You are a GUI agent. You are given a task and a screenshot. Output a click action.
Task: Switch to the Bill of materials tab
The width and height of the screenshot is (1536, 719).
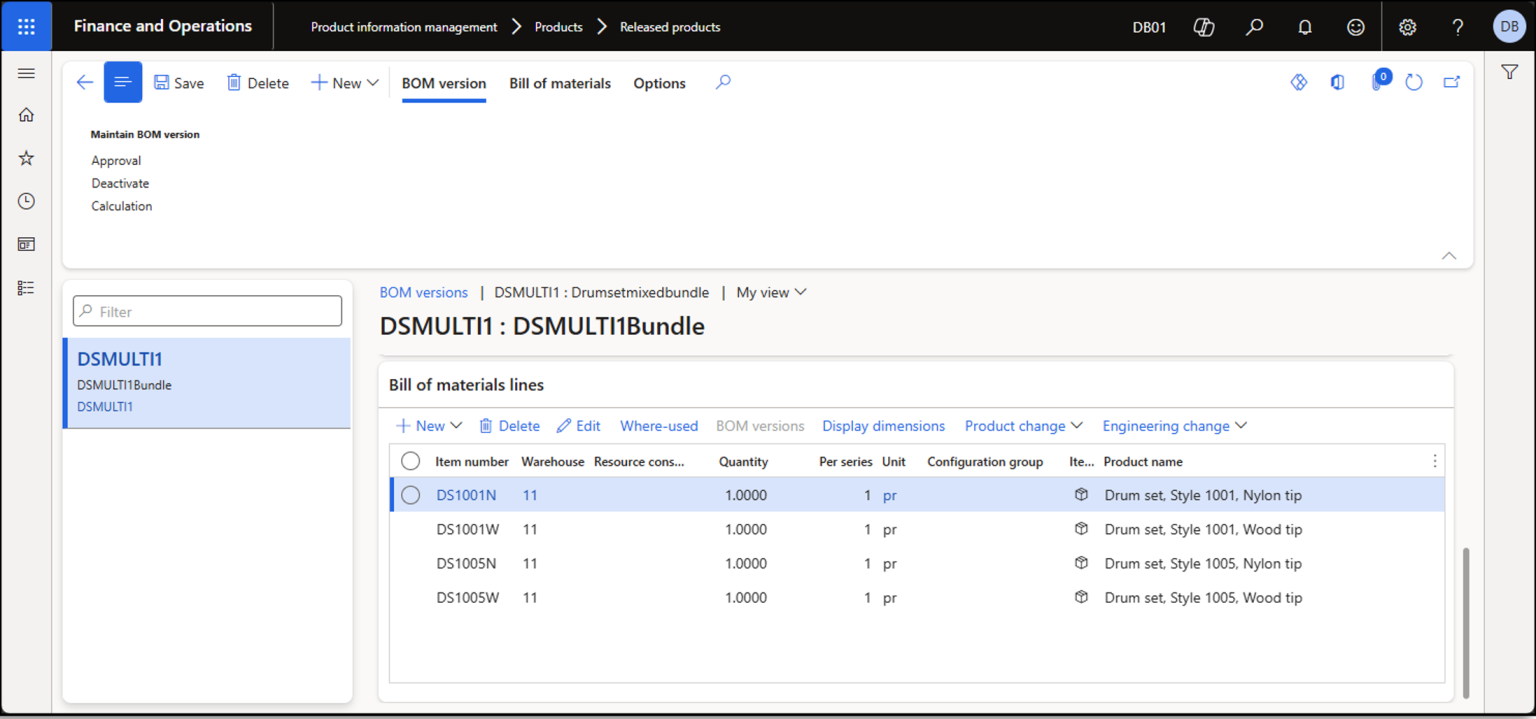[560, 83]
